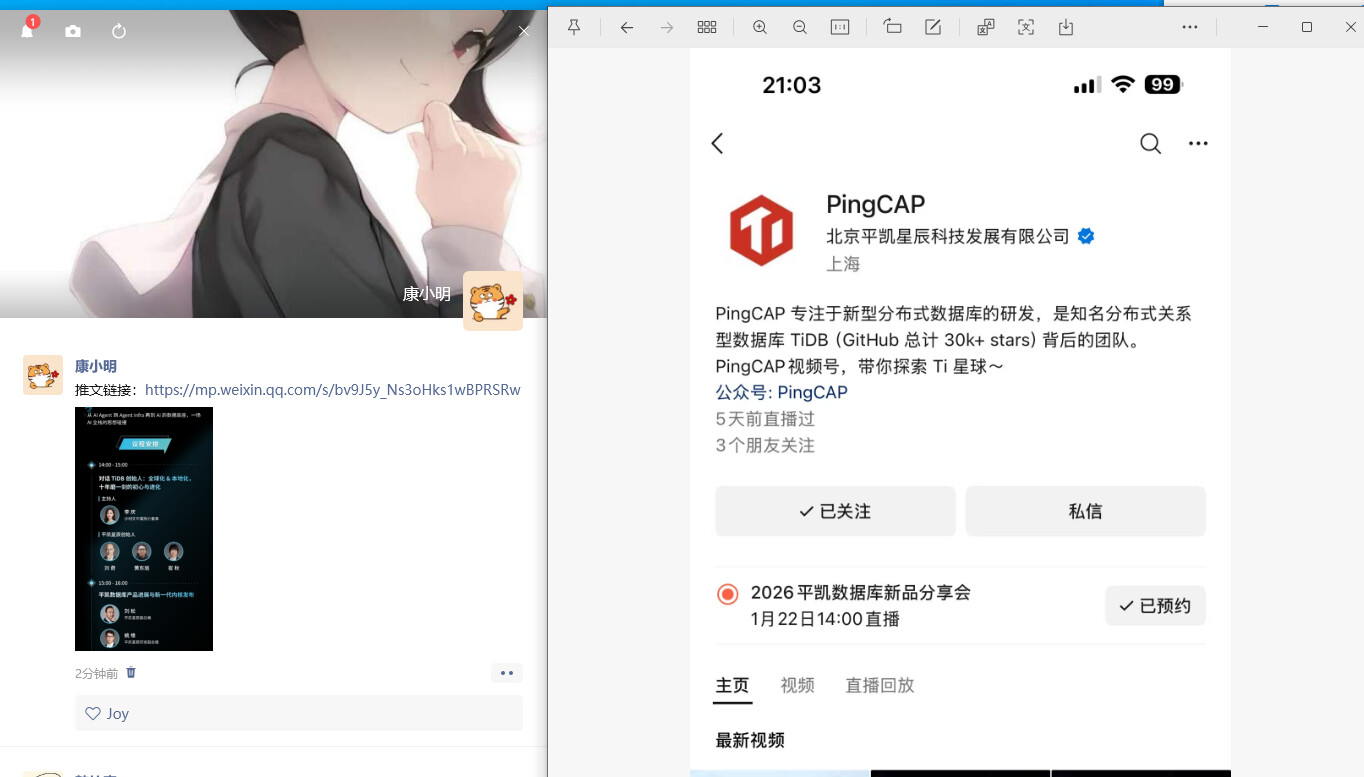Click the battery indicator showing 99
The height and width of the screenshot is (777, 1364).
click(1163, 85)
